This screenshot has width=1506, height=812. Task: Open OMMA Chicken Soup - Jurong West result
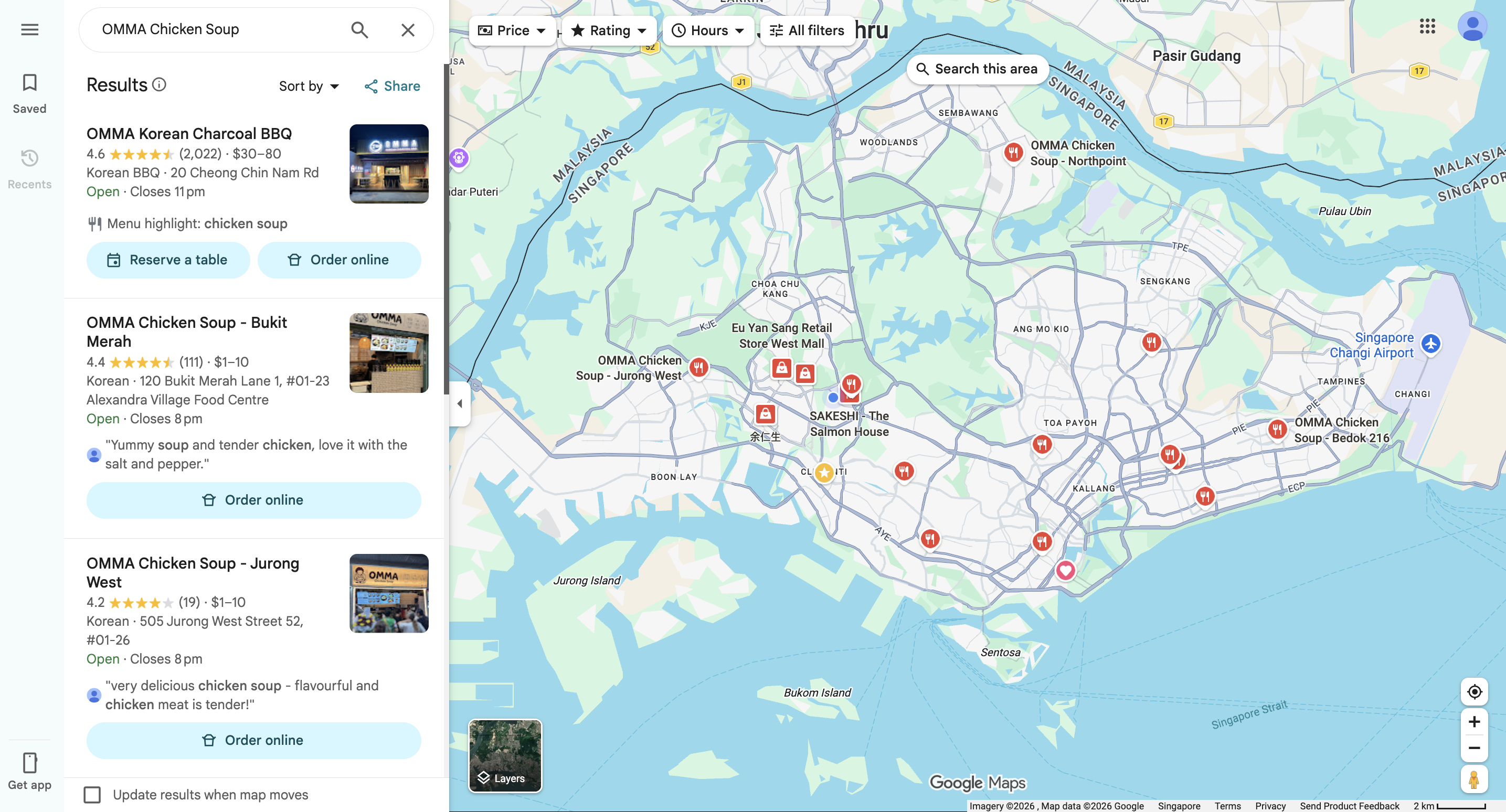pos(193,572)
